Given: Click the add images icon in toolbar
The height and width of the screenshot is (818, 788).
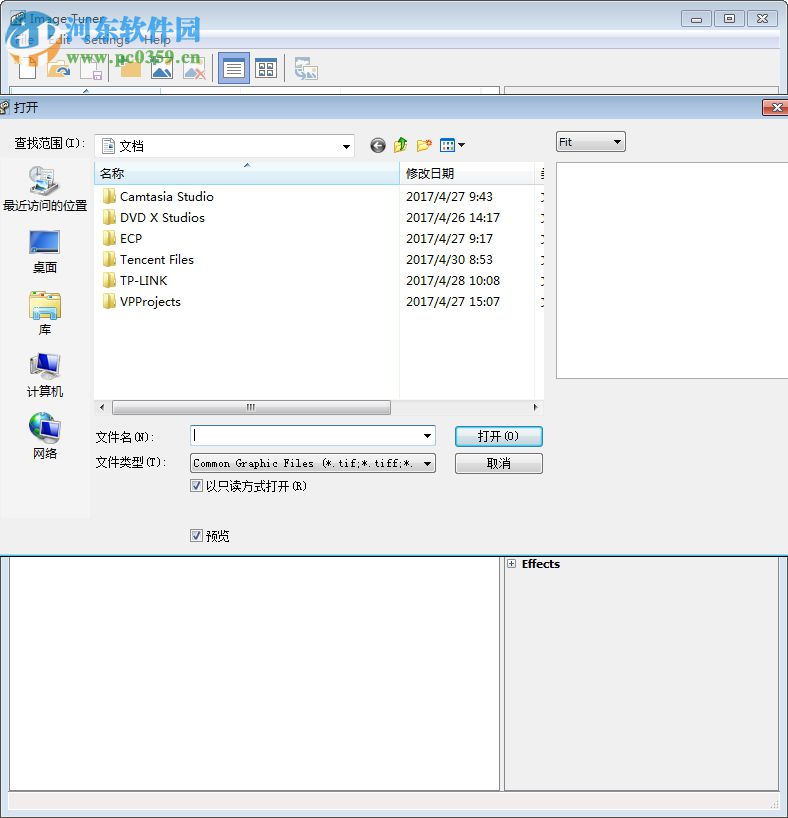Looking at the screenshot, I should click(162, 68).
